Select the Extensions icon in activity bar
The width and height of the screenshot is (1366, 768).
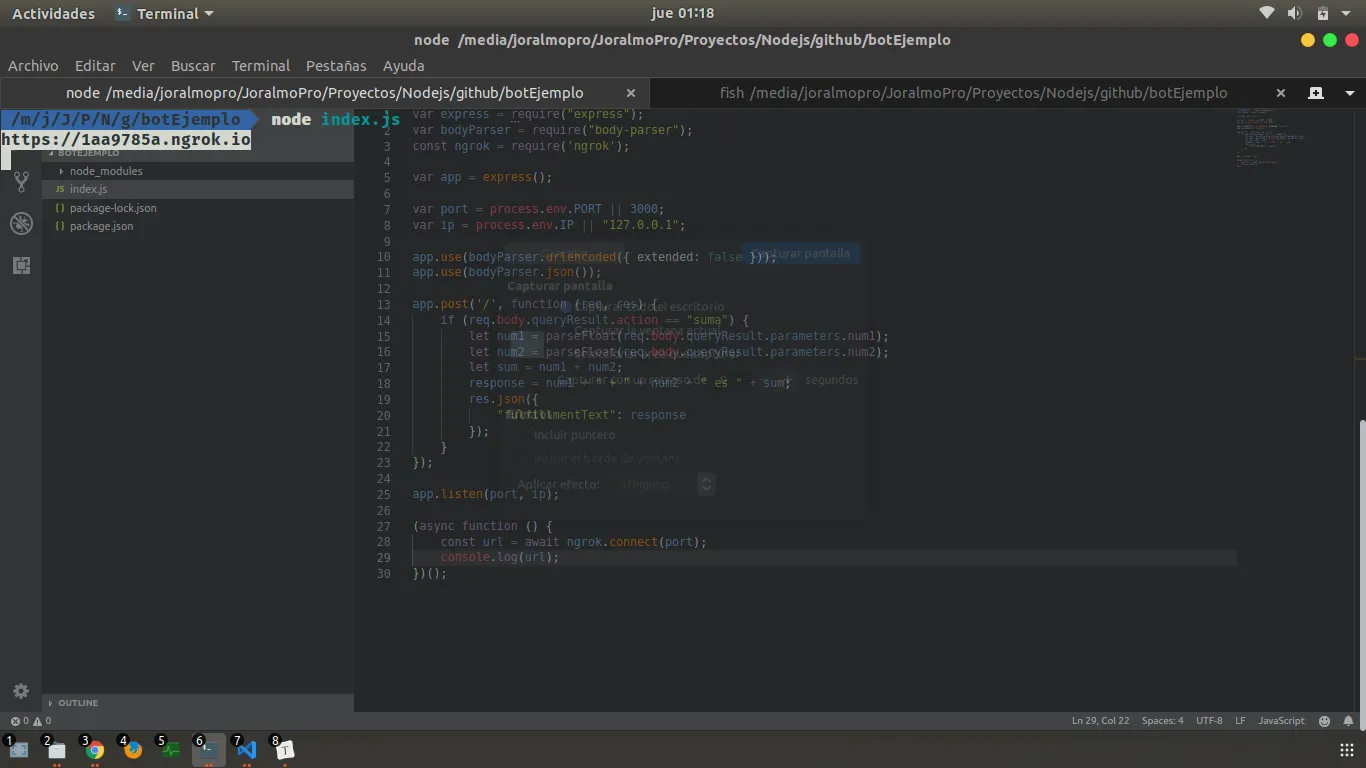pyautogui.click(x=22, y=265)
